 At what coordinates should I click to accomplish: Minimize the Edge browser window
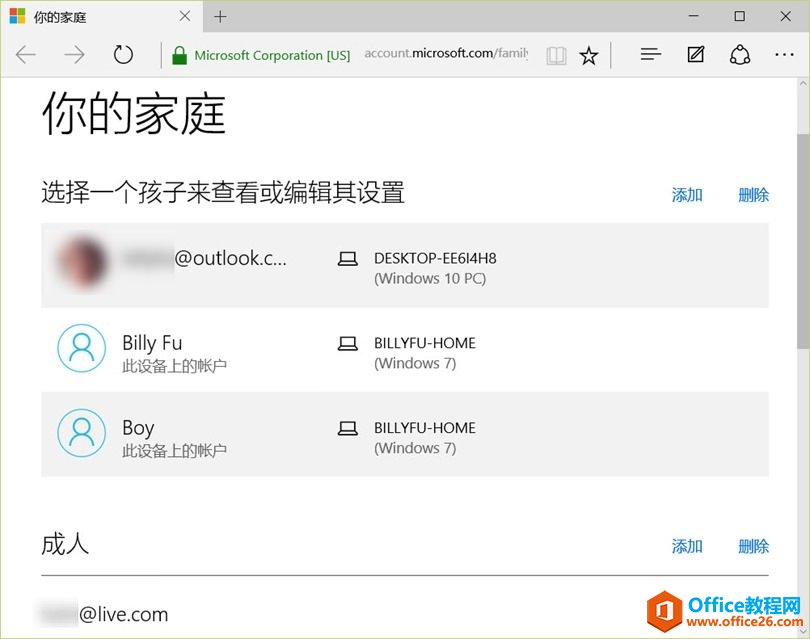point(694,16)
